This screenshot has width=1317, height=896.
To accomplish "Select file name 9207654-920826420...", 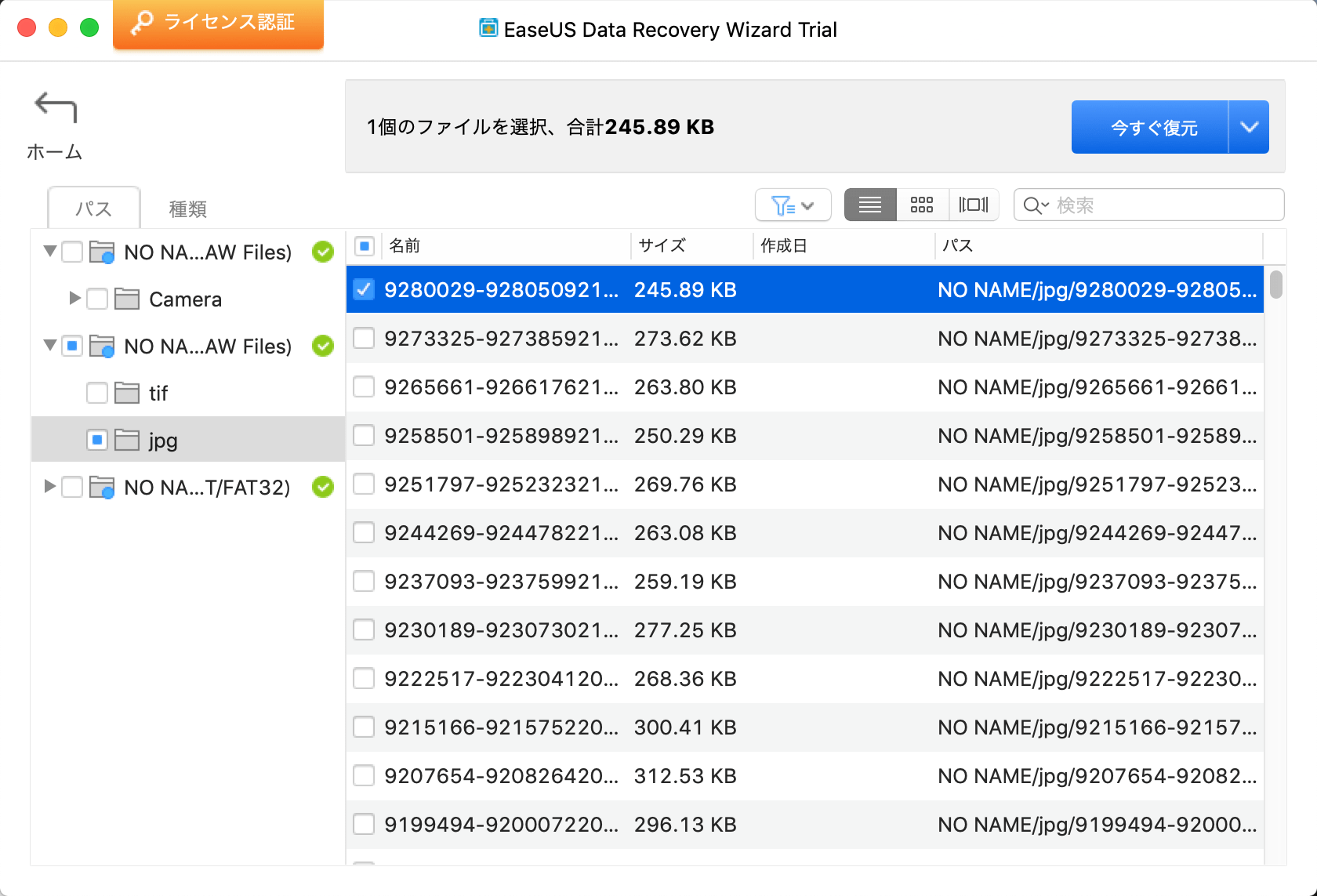I will [502, 776].
